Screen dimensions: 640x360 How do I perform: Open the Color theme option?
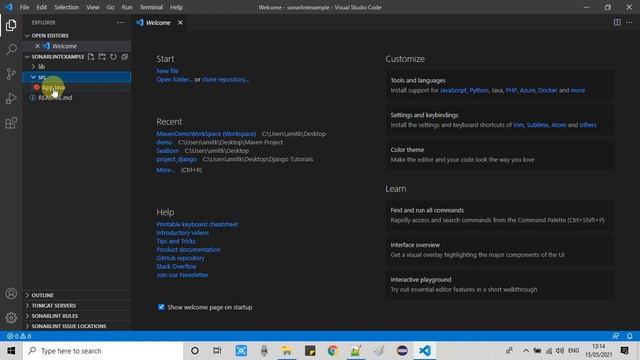pos(500,155)
